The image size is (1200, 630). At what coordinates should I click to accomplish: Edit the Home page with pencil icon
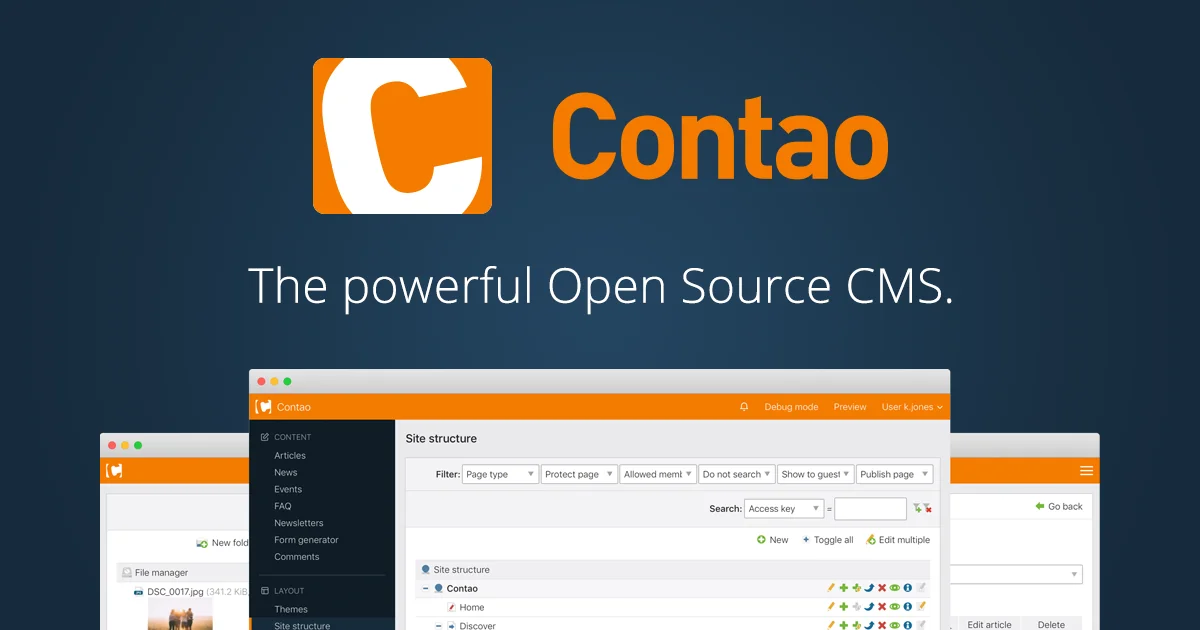(x=831, y=606)
